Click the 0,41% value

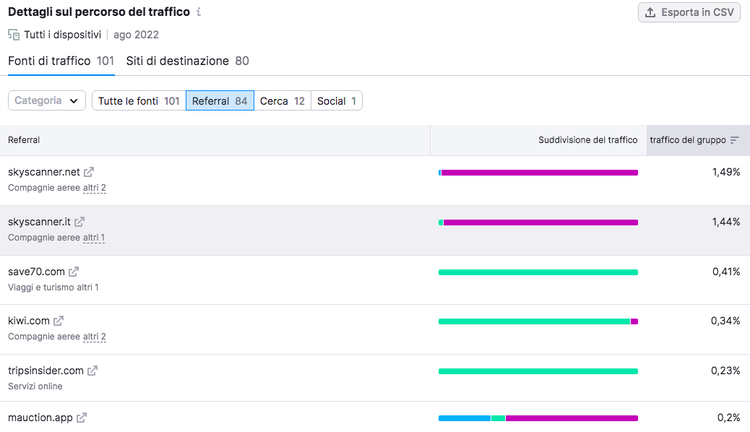pos(726,272)
